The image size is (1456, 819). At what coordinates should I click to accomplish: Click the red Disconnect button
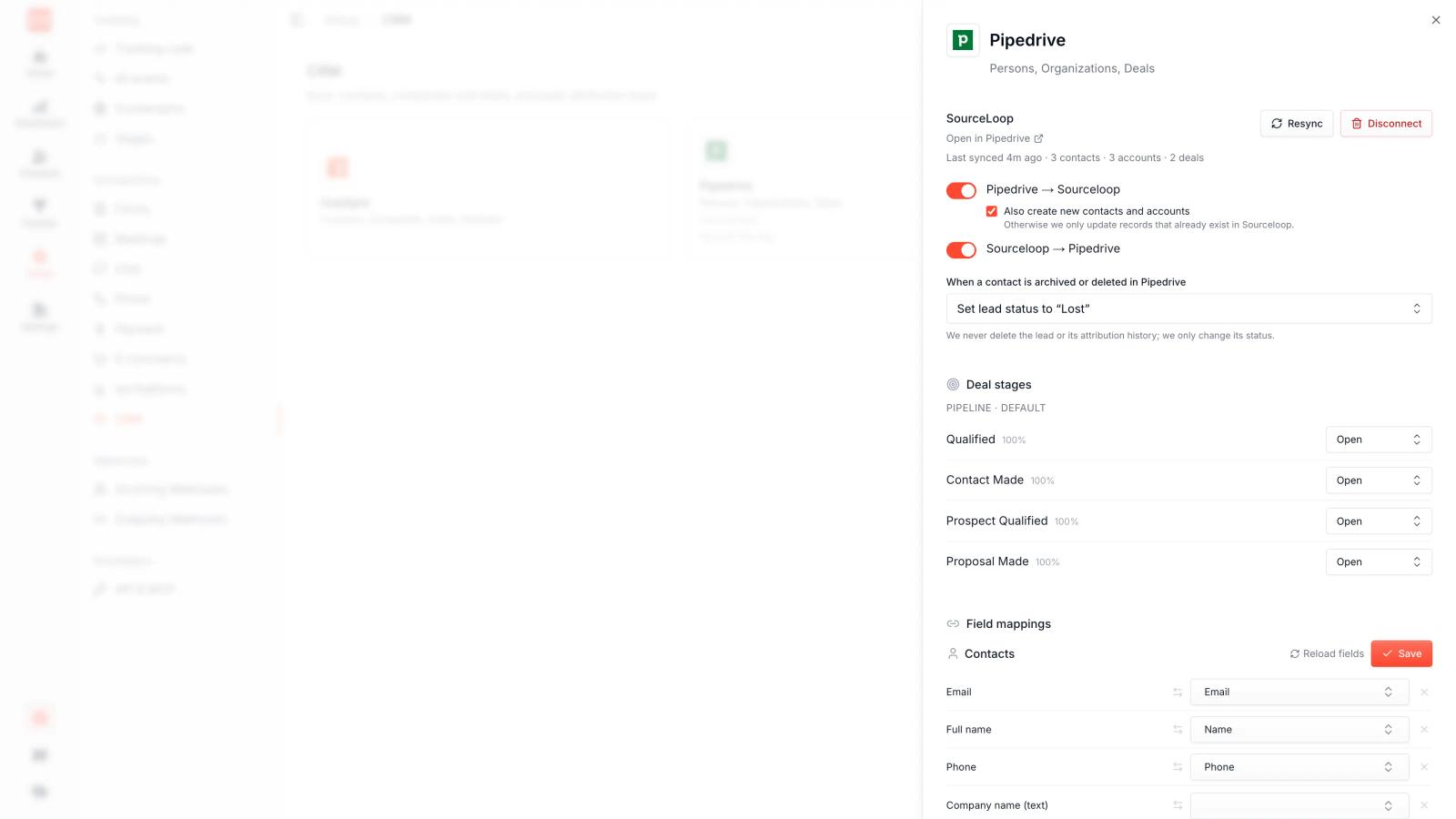1386,124
